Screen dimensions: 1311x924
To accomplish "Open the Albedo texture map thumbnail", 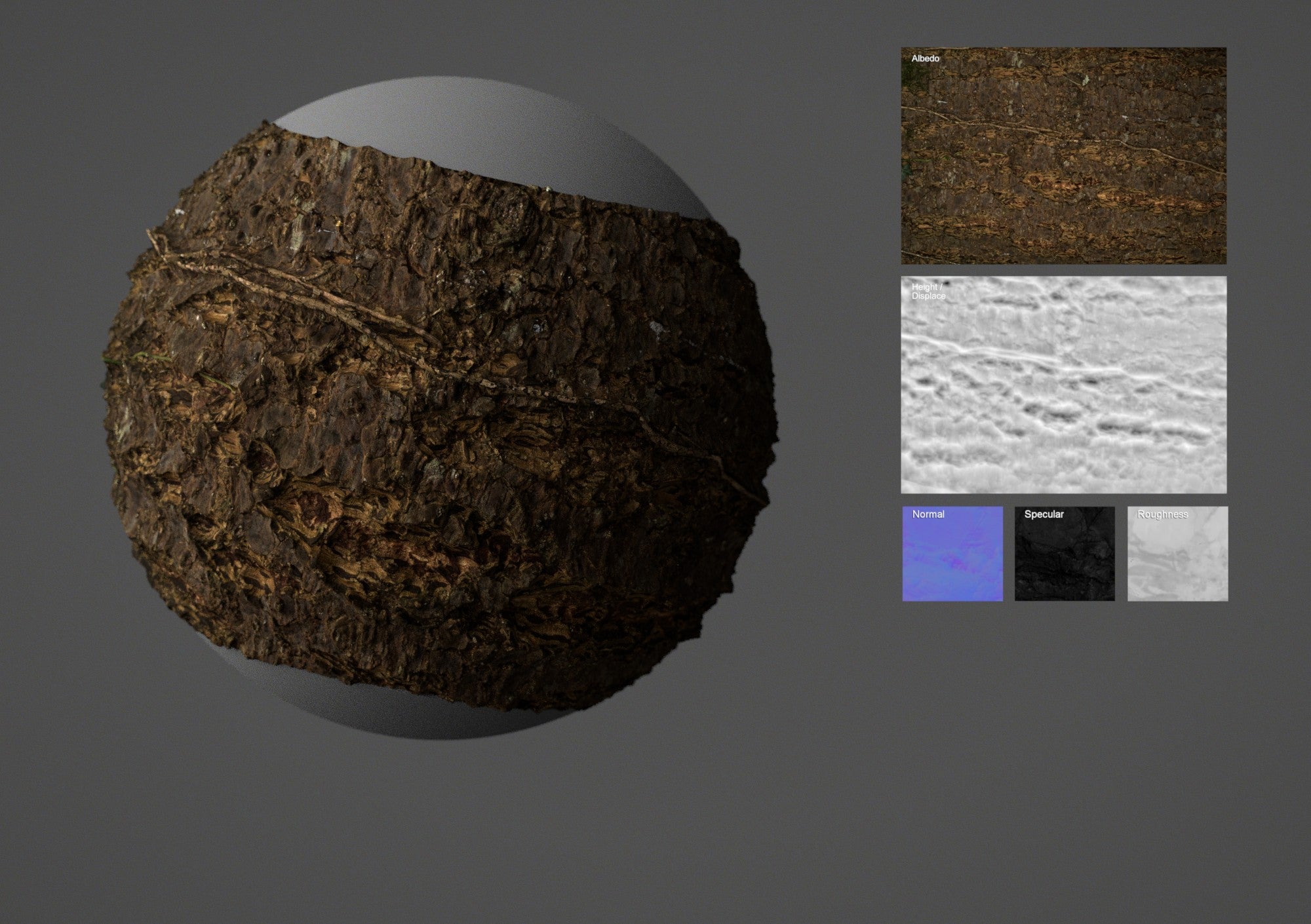I will [1063, 155].
